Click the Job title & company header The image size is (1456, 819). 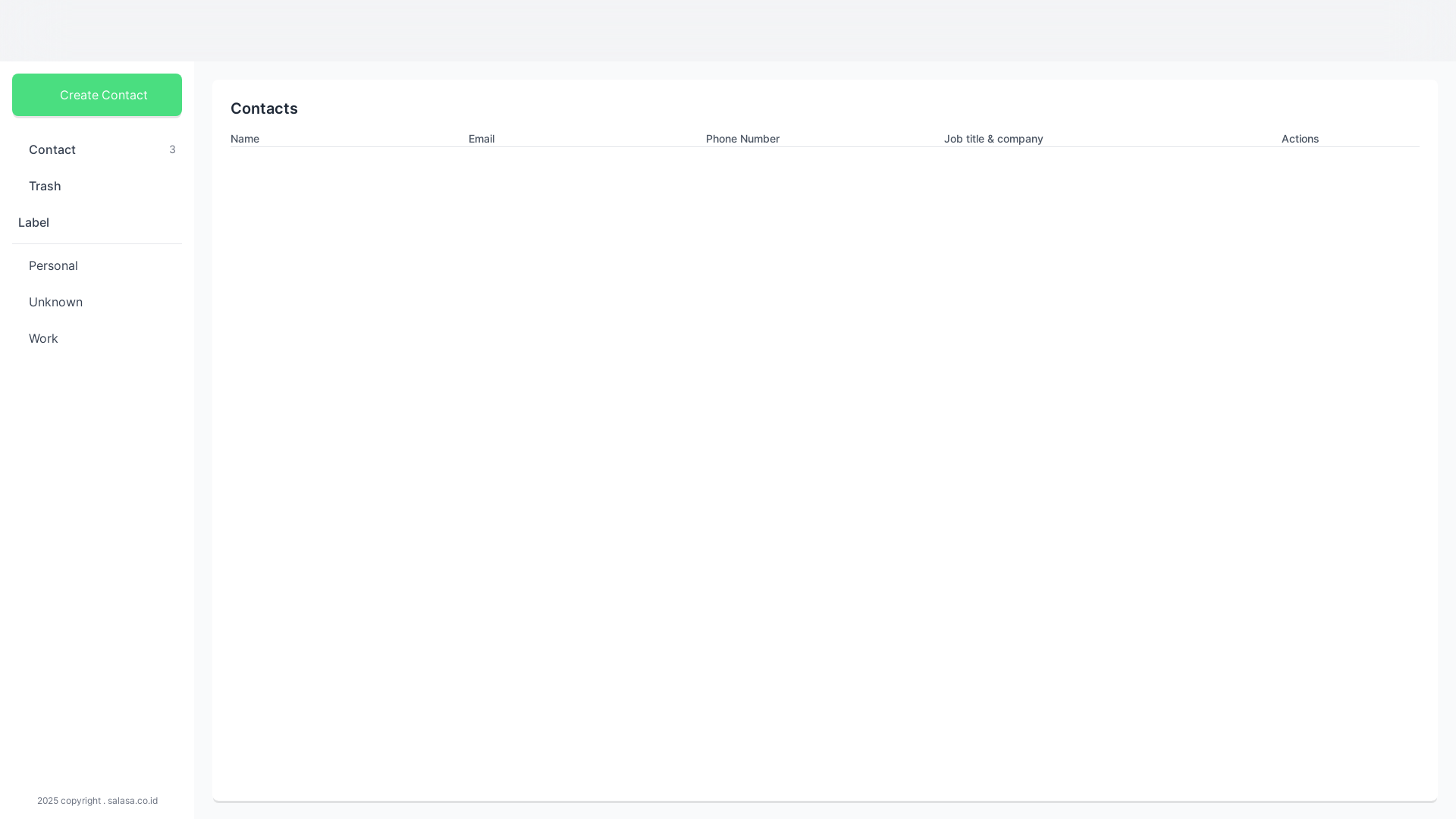(993, 139)
